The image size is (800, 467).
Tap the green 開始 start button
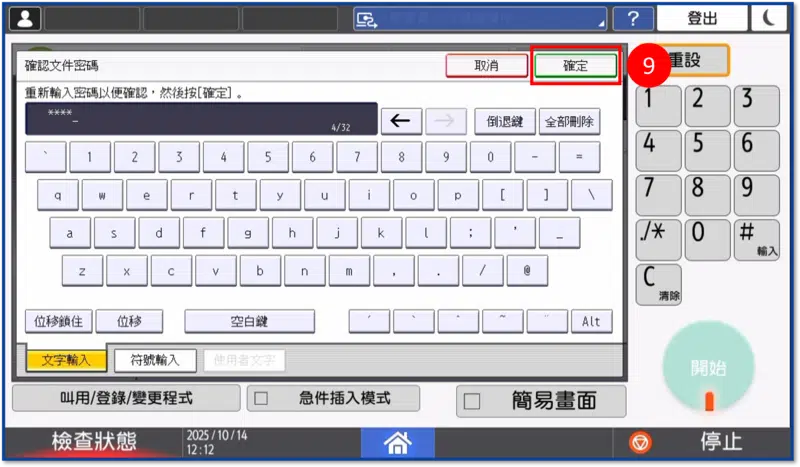tap(708, 366)
